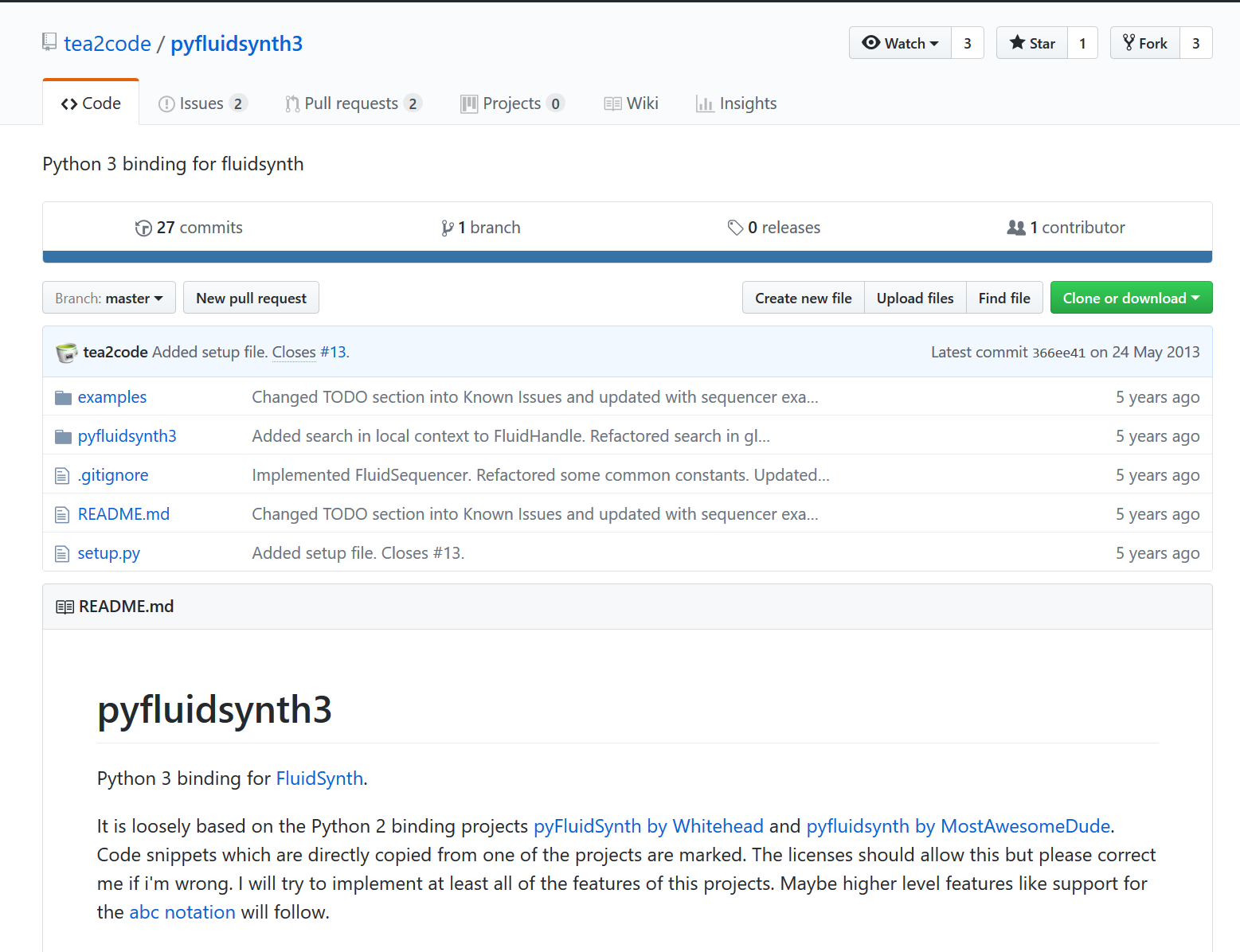Open commit message 'Added search in local context'
This screenshot has height=952, width=1240.
tap(511, 436)
